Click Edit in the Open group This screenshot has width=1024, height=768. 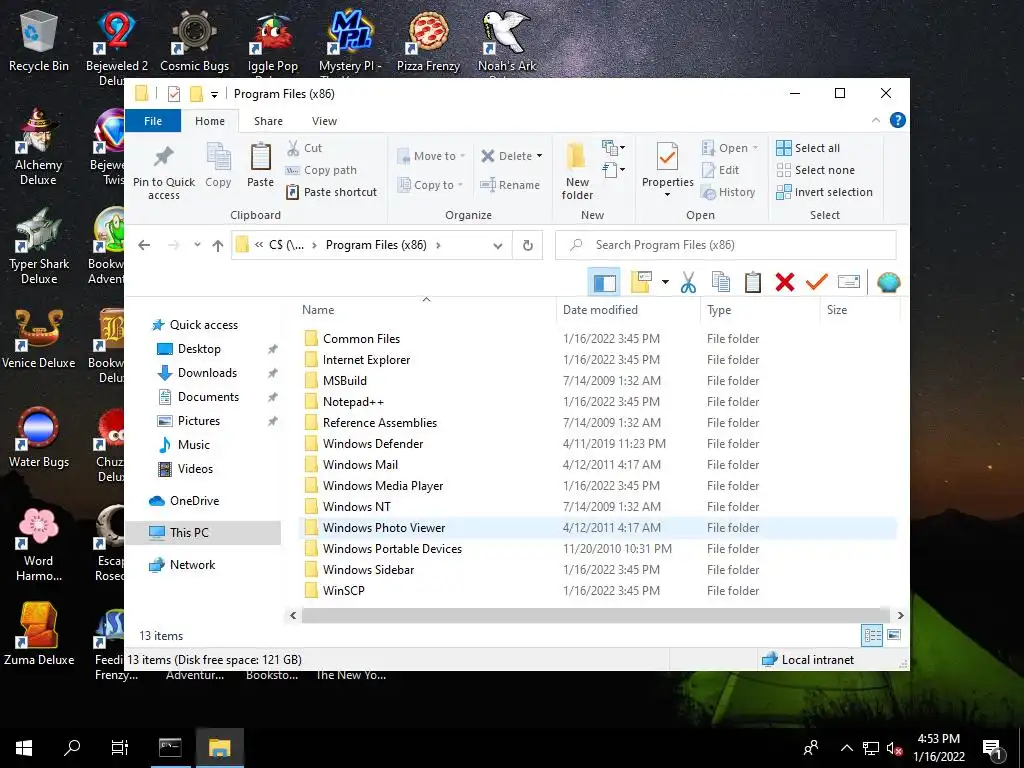click(720, 170)
